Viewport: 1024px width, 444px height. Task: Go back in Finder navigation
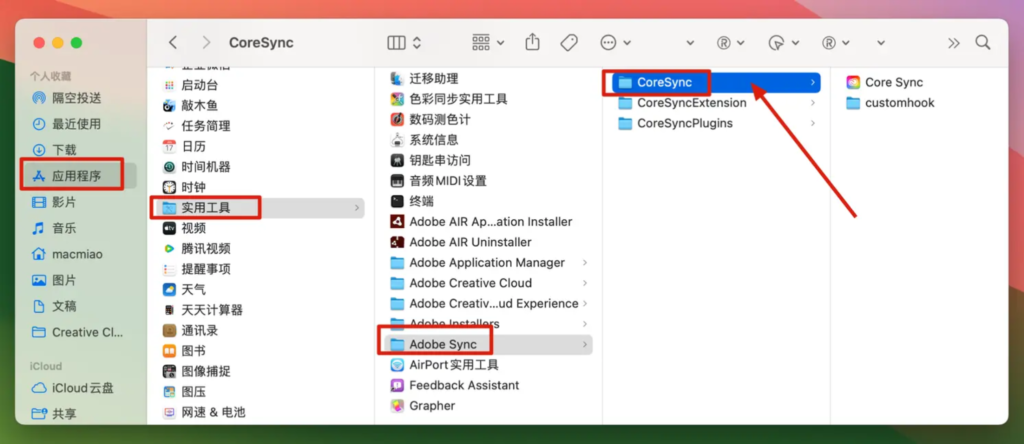pyautogui.click(x=172, y=42)
